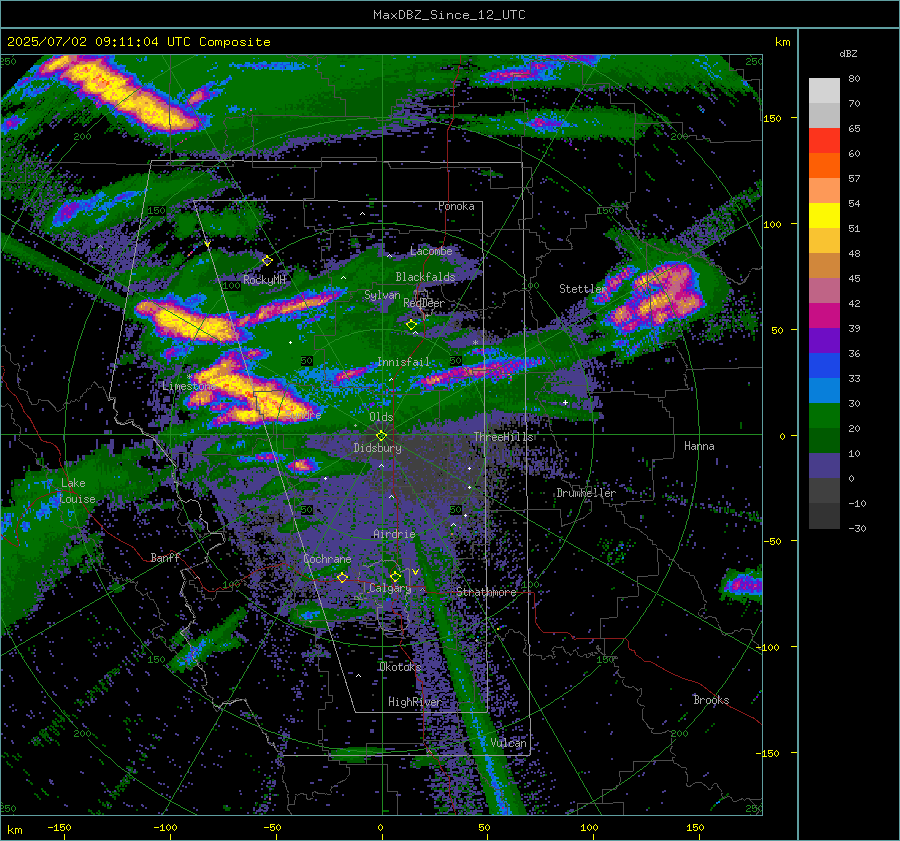Click the Vulcan map label

[509, 743]
